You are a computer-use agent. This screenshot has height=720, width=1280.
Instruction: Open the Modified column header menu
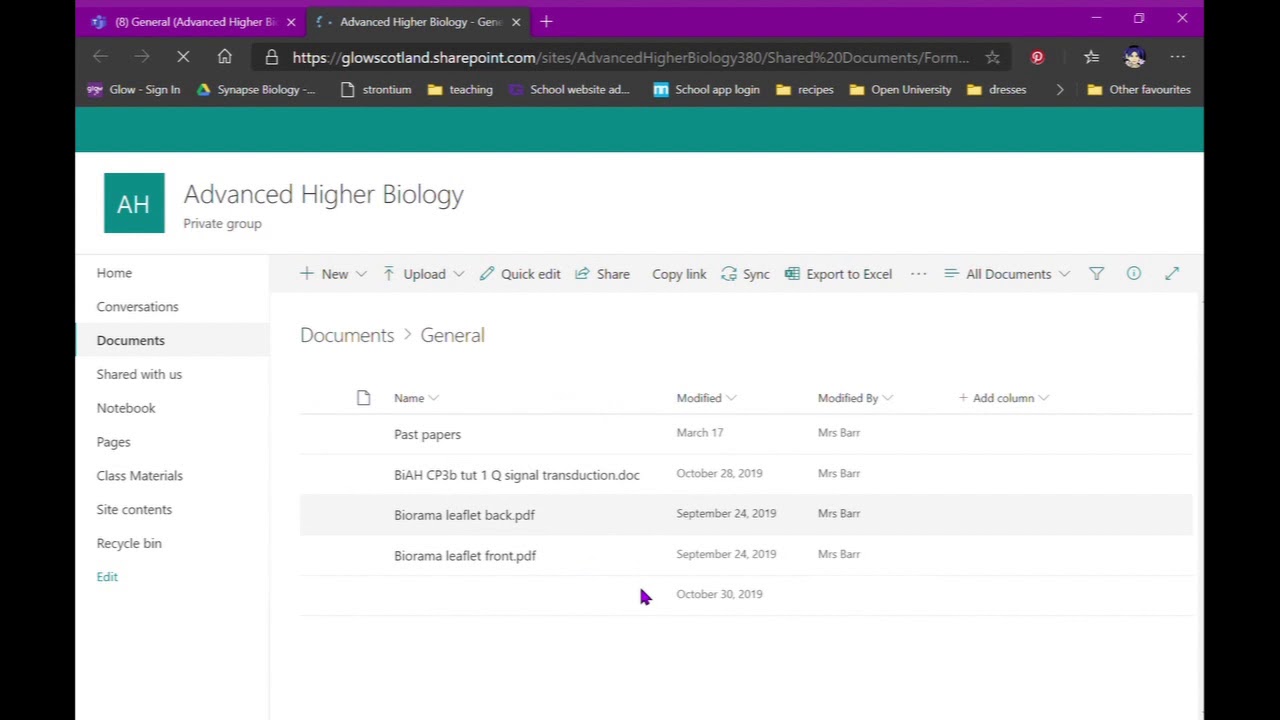706,398
